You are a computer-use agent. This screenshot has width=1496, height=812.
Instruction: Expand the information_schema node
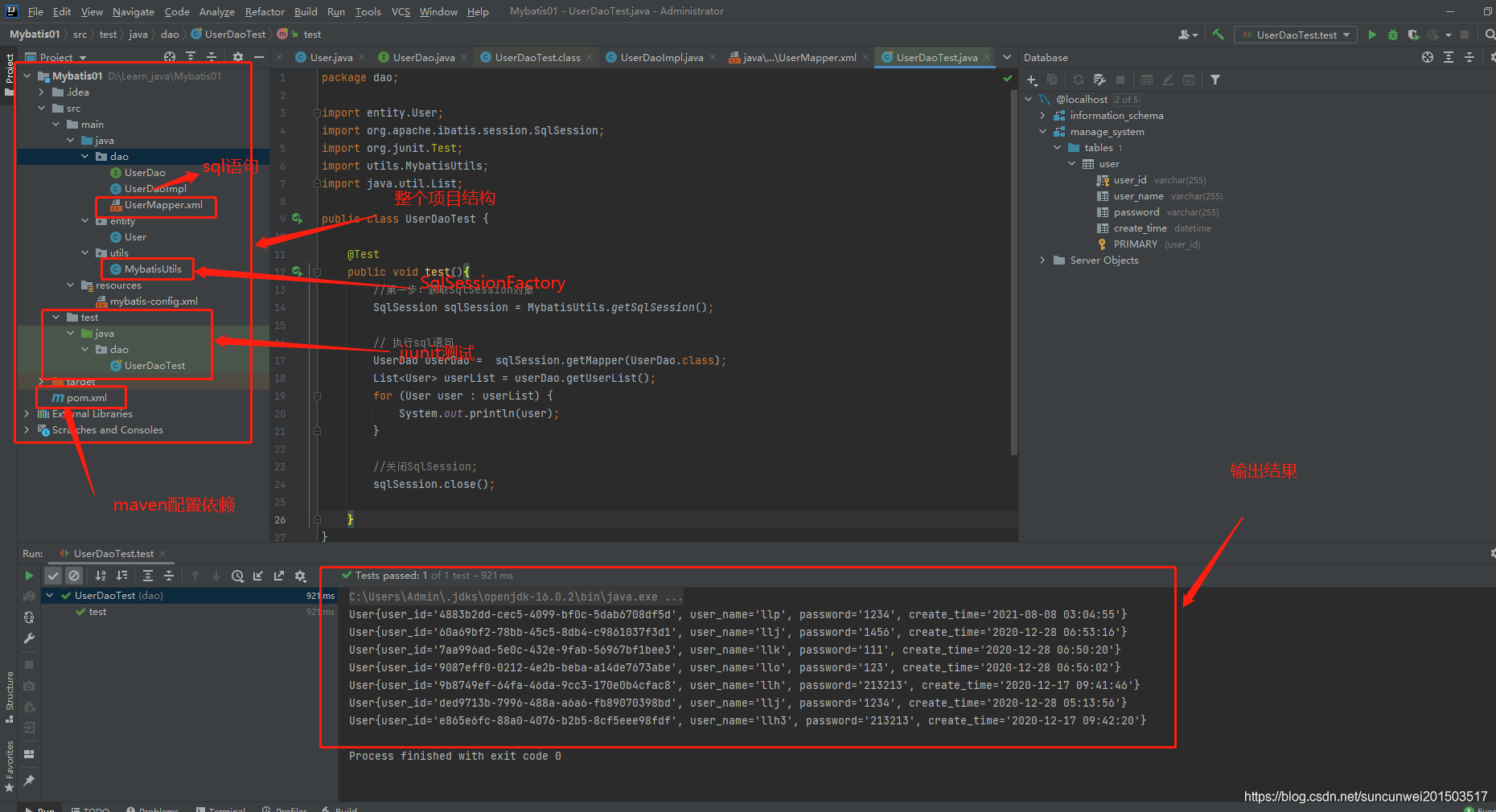(x=1043, y=116)
